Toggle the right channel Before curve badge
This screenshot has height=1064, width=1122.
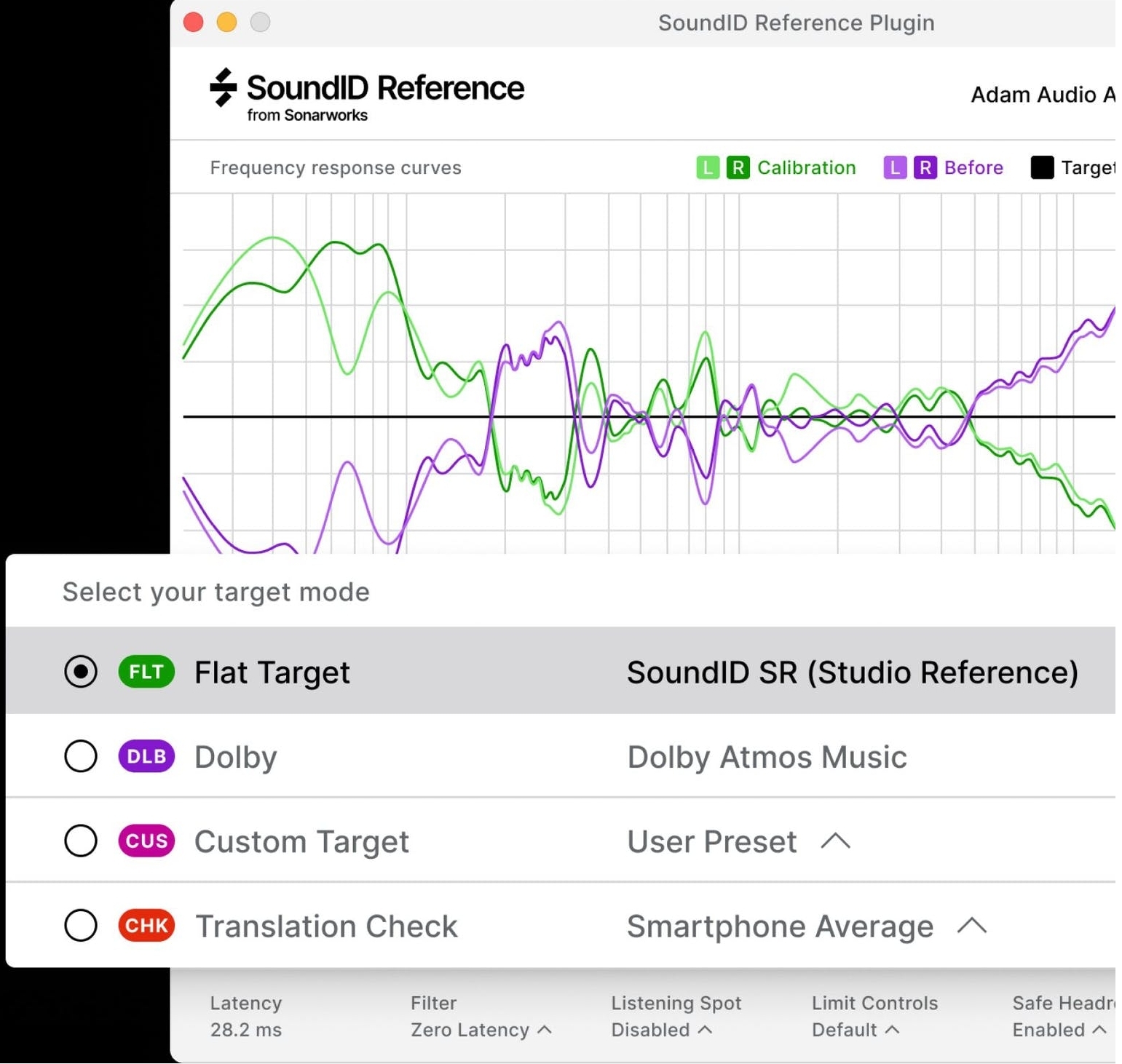[925, 167]
